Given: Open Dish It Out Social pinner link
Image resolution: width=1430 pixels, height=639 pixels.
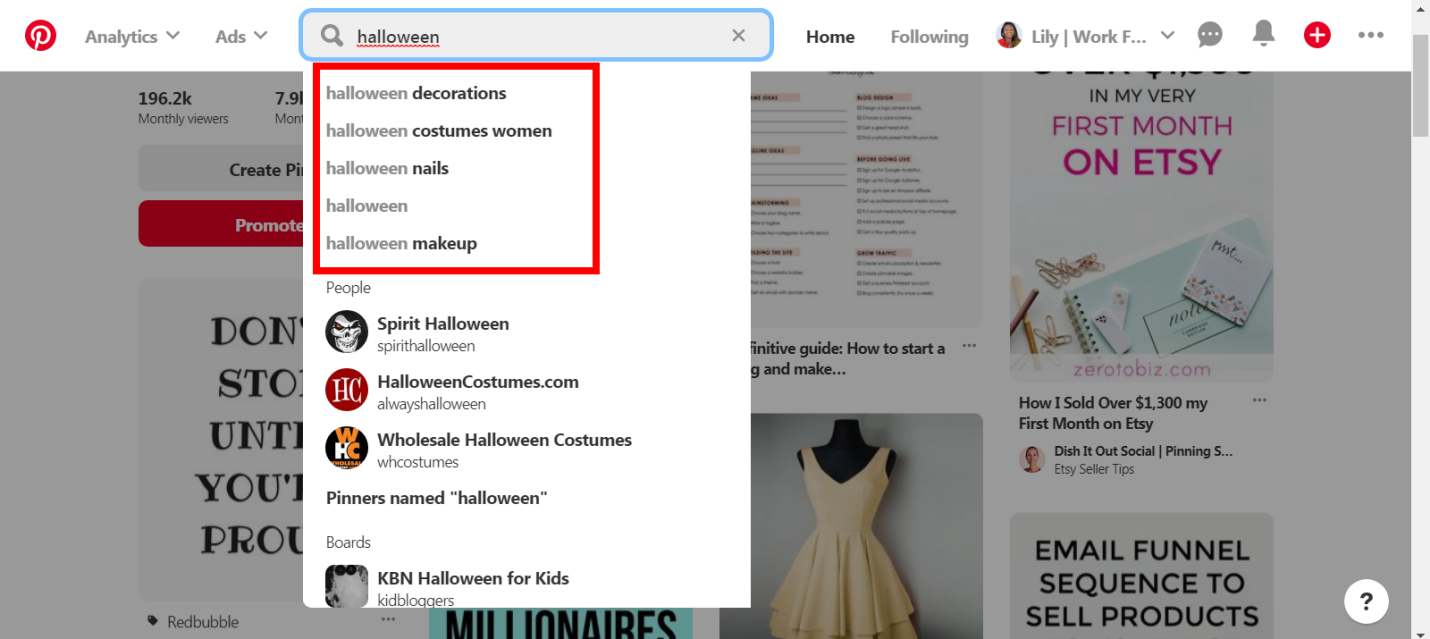Looking at the screenshot, I should coord(1143,451).
